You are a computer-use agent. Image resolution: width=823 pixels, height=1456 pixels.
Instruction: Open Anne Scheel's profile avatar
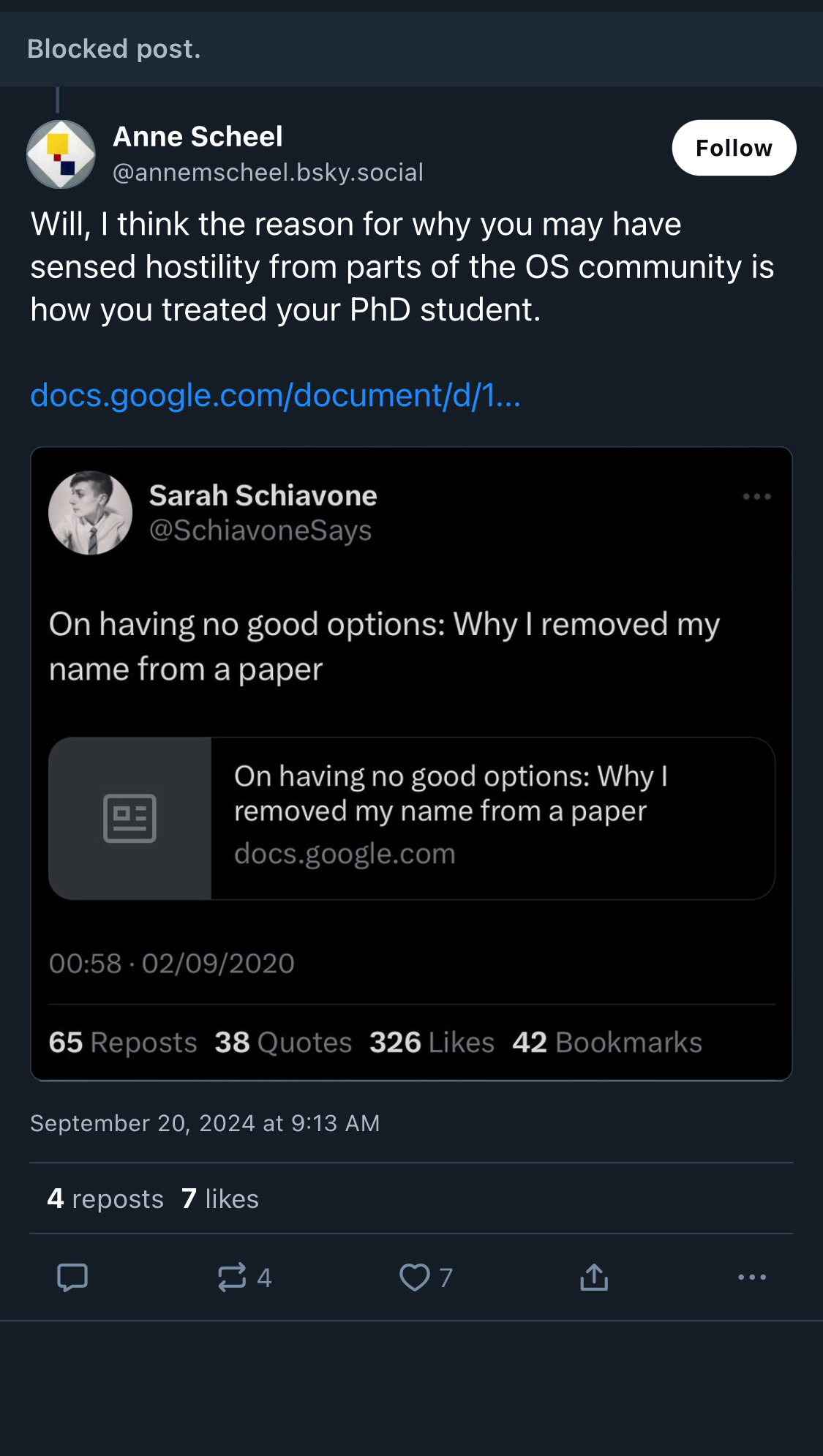(61, 154)
